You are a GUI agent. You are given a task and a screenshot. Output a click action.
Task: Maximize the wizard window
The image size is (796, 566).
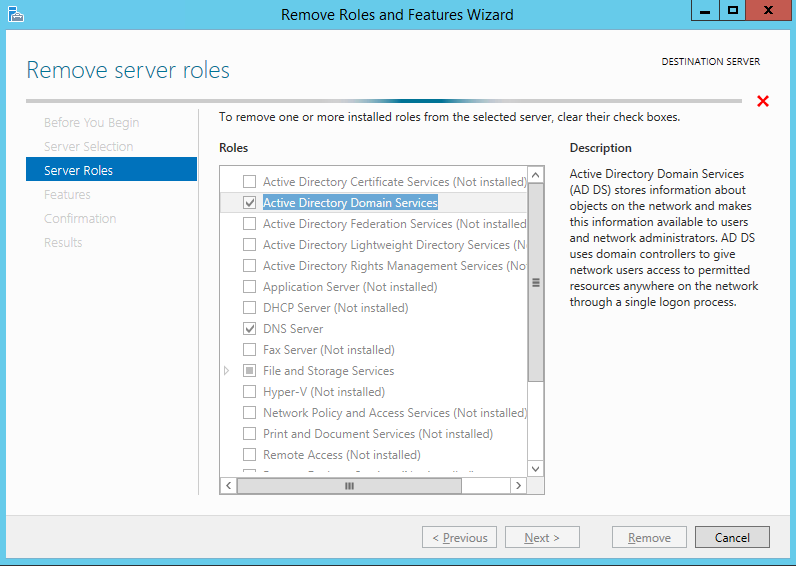[733, 10]
